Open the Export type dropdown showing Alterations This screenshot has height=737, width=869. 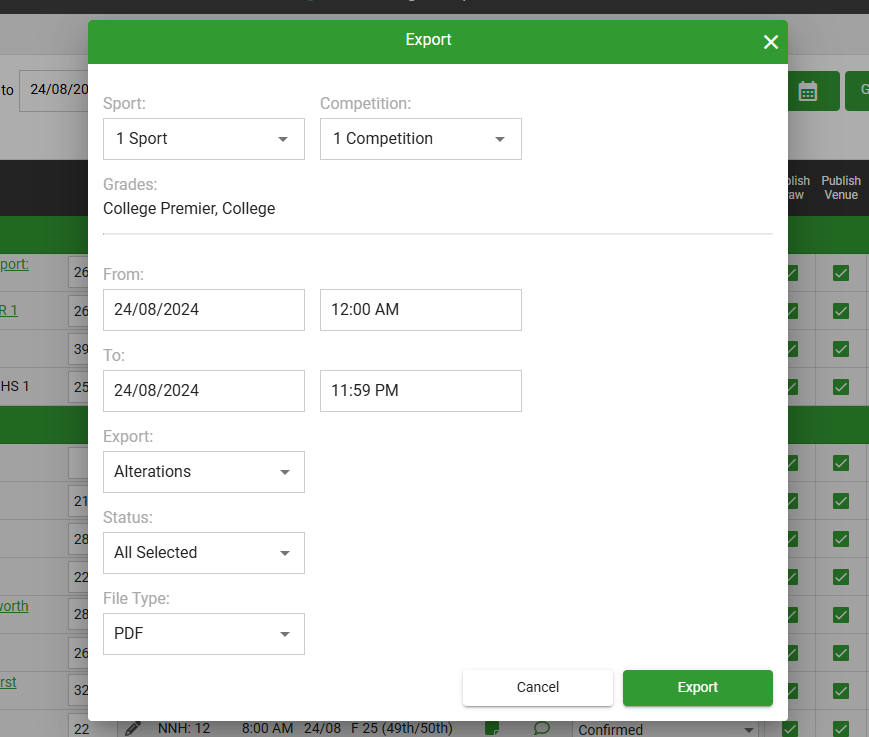coord(203,472)
